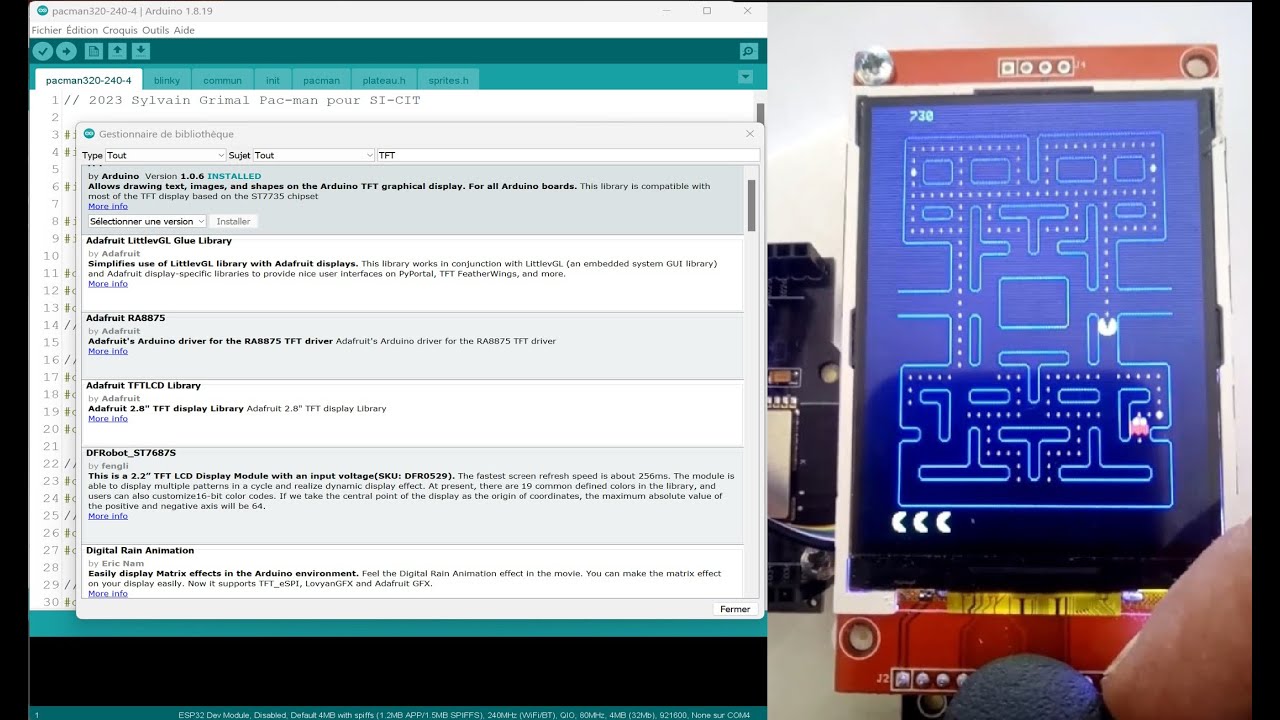Open More info for Digital Rain Animation
Image resolution: width=1280 pixels, height=720 pixels.
[x=108, y=594]
